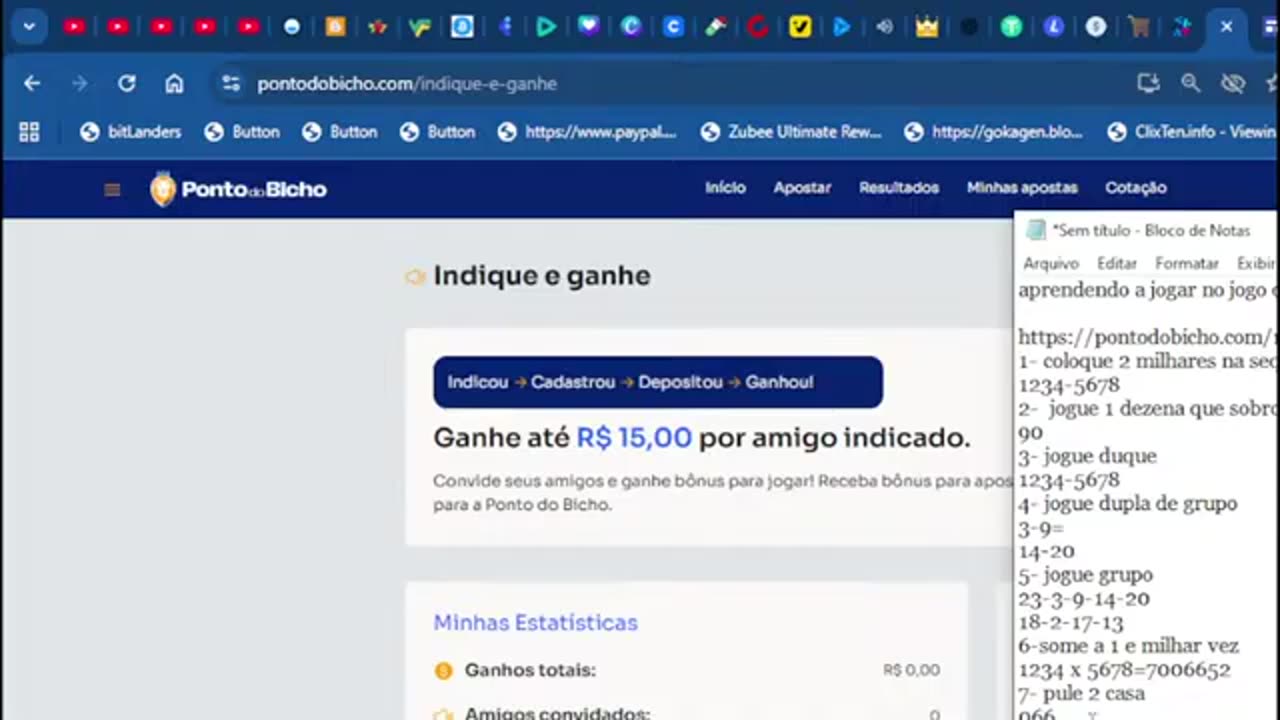Open the bitLanders bookmark
The image size is (1280, 720).
click(131, 132)
